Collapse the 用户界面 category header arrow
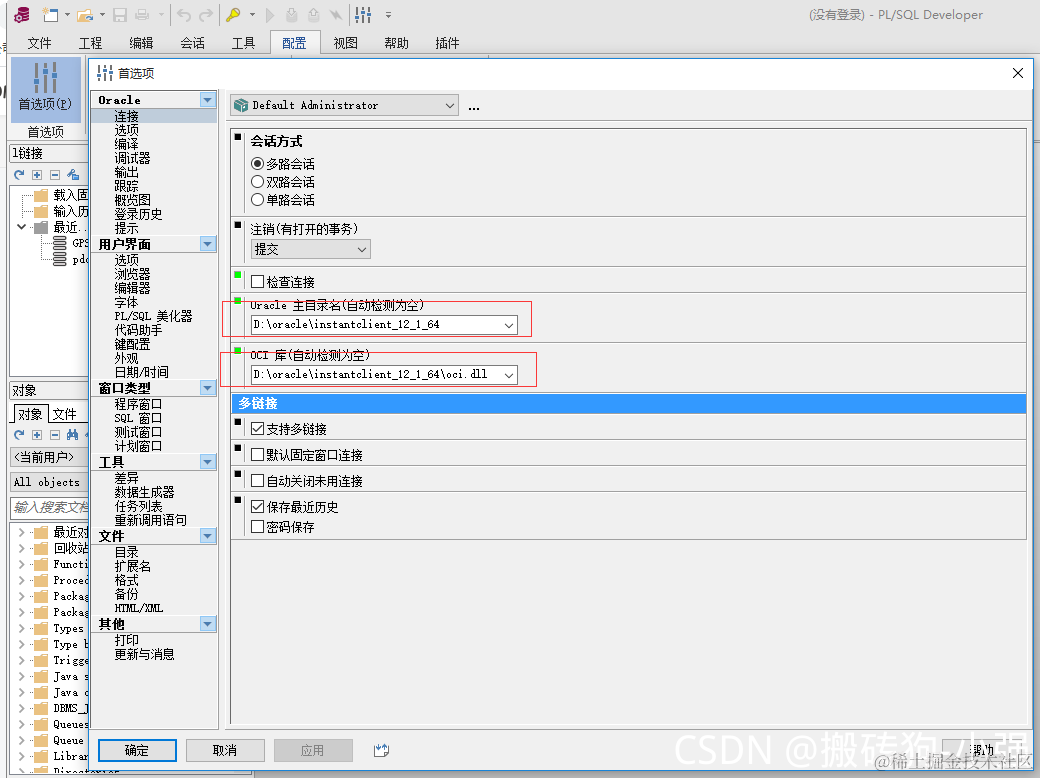 click(208, 244)
